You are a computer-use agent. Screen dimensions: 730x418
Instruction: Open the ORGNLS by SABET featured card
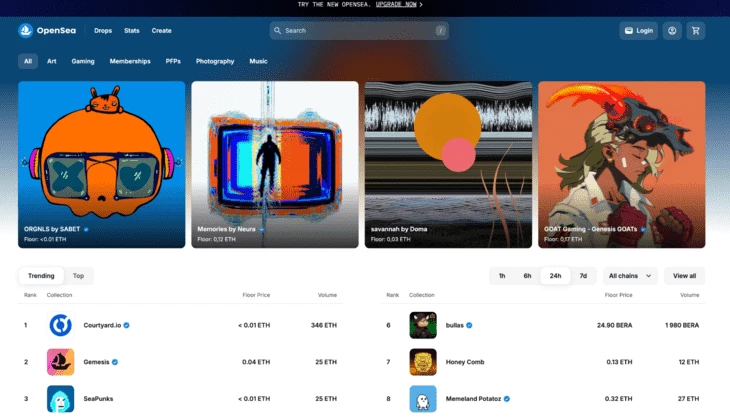coord(101,165)
